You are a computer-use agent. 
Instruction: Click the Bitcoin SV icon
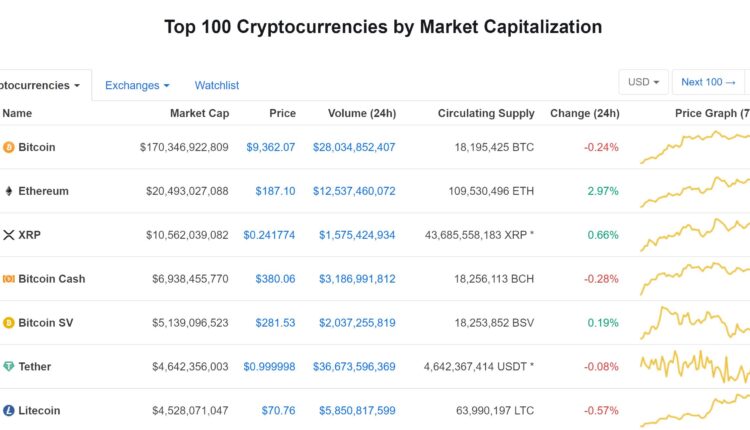9,323
